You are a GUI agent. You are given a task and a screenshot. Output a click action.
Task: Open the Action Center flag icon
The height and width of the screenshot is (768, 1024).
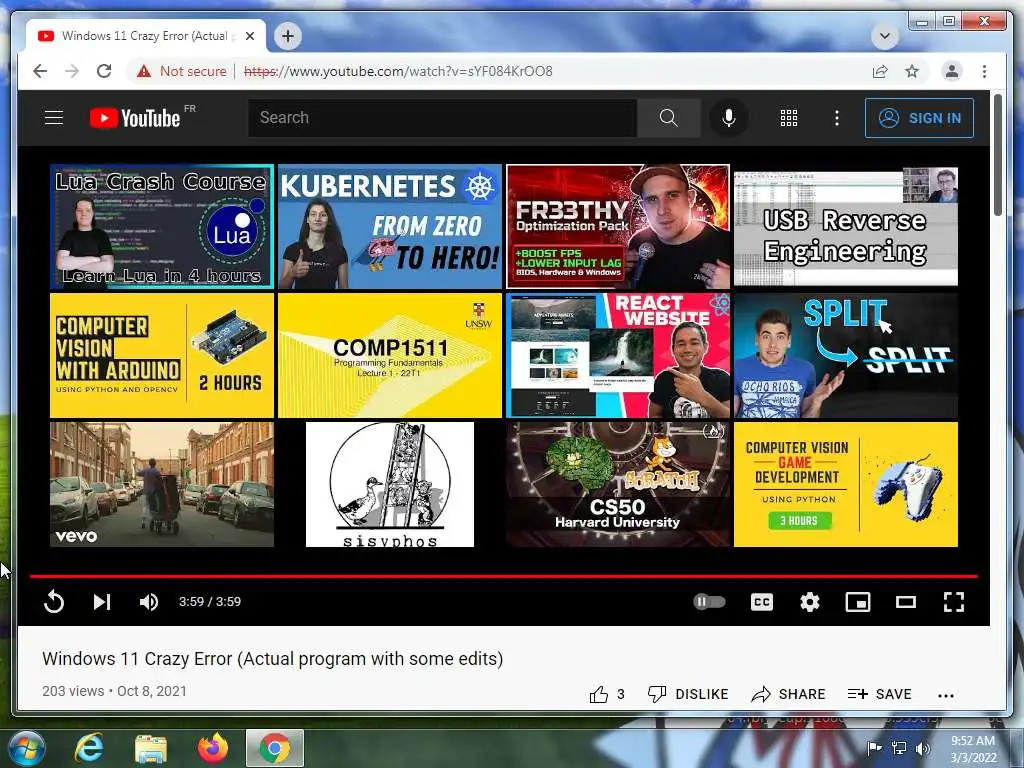[x=874, y=748]
